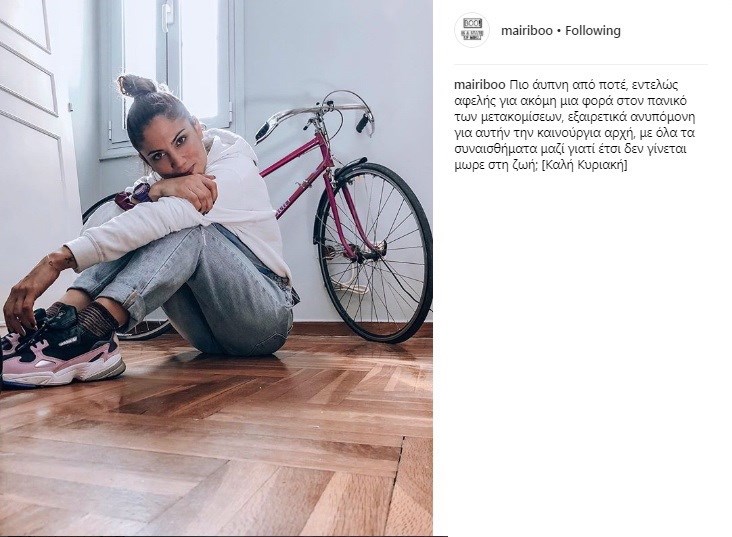Open mairiboo username link in post header
This screenshot has width=732, height=537.
point(527,31)
